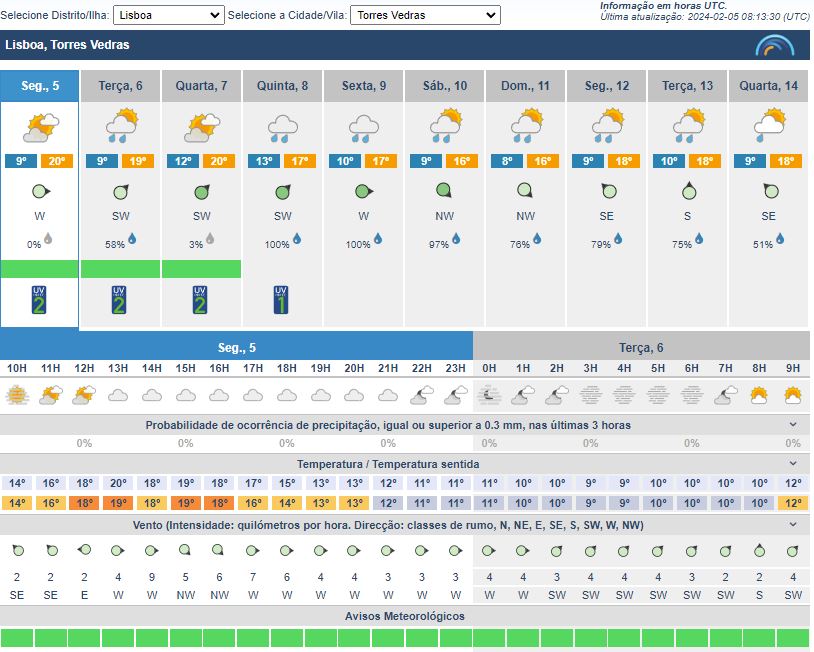Click the Terça, 6 hourly header
The height and width of the screenshot is (652, 814).
click(x=641, y=348)
